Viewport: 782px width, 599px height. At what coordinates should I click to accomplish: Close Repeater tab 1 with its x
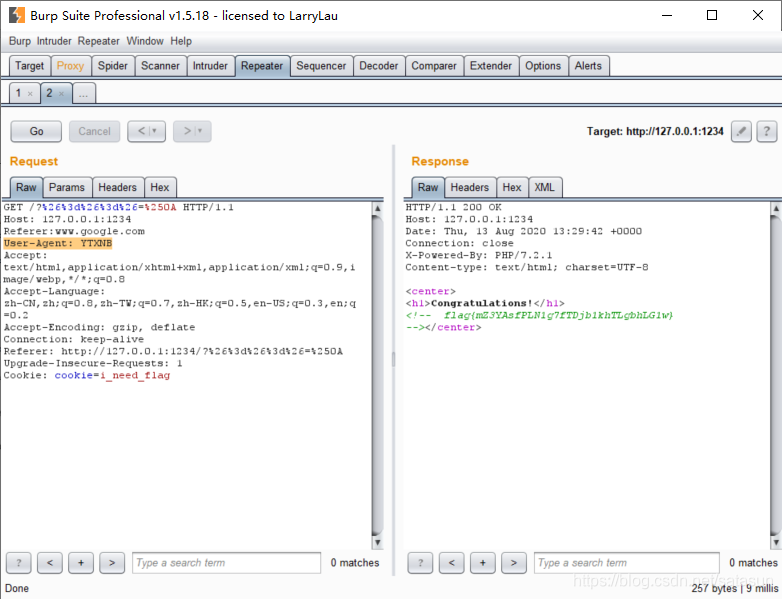30,94
